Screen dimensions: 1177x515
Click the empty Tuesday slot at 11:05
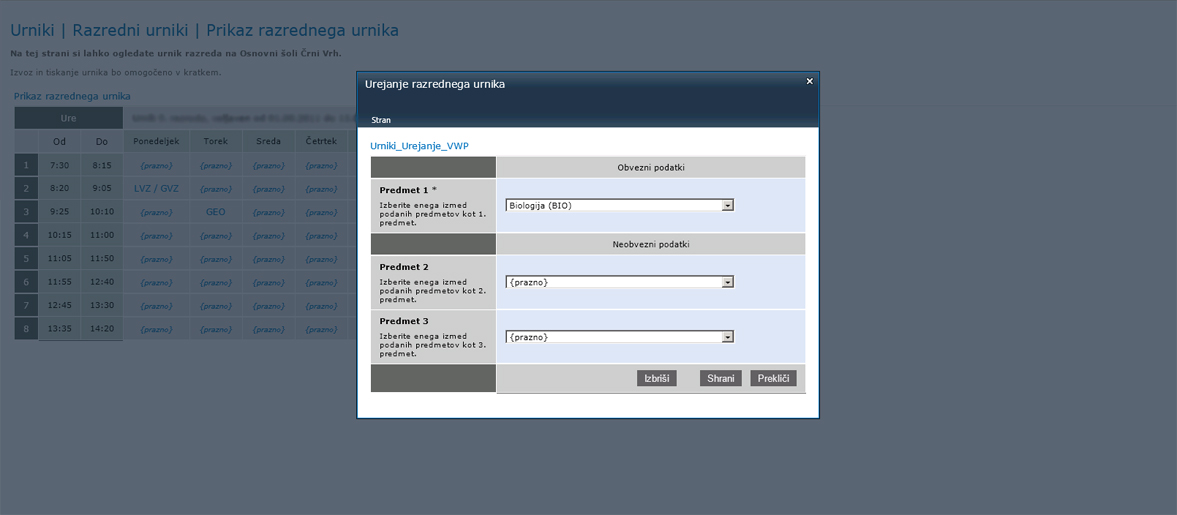(x=215, y=259)
